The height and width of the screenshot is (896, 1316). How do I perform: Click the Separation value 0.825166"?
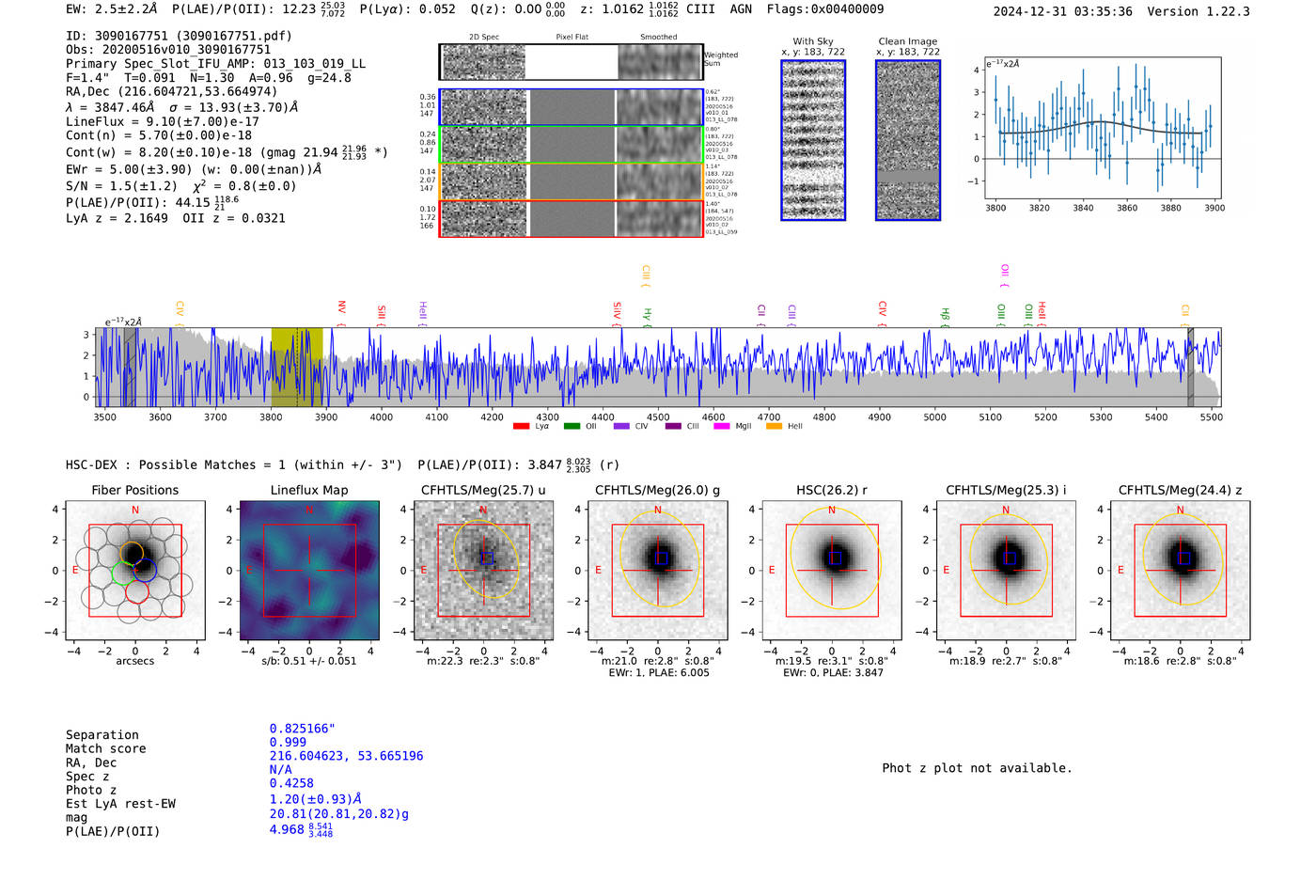click(303, 729)
